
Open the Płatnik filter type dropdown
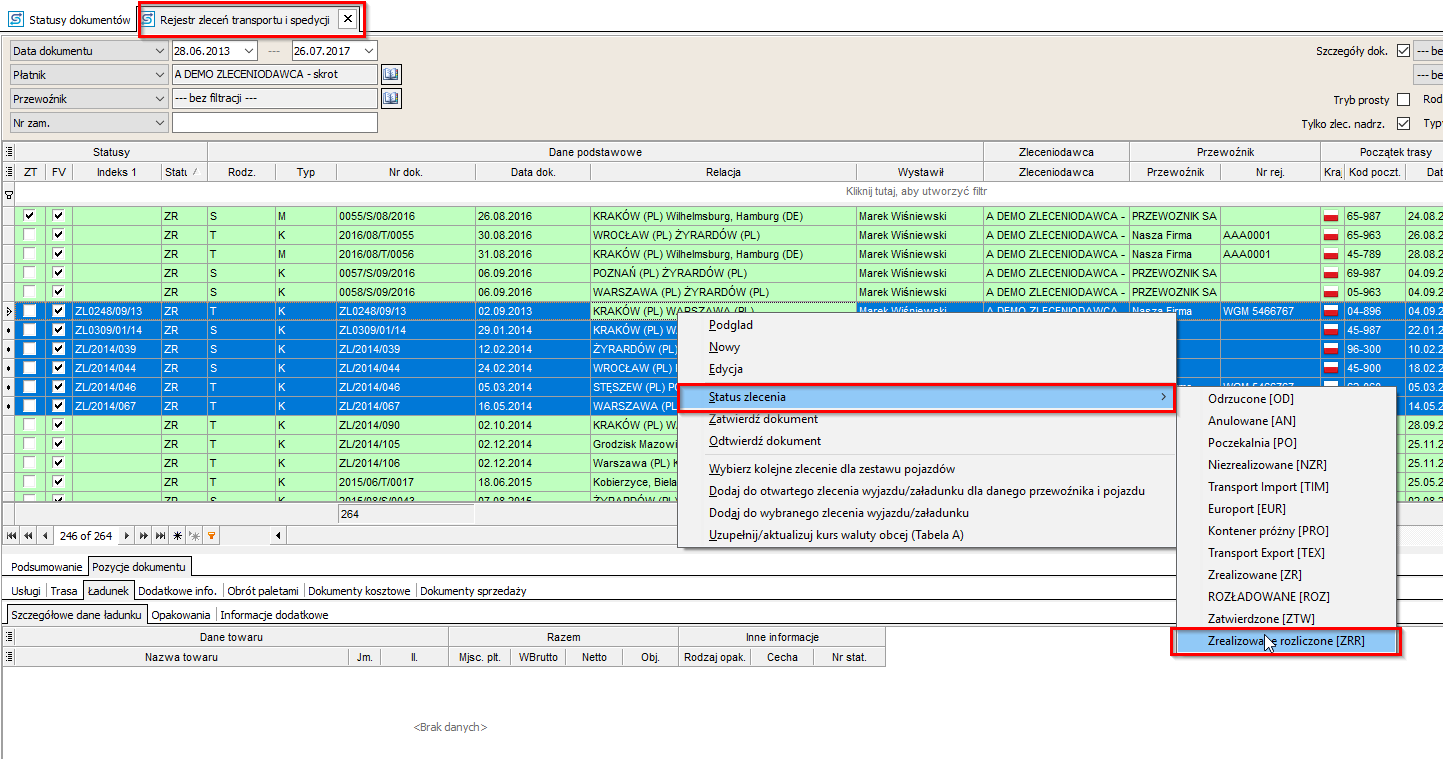click(x=160, y=74)
